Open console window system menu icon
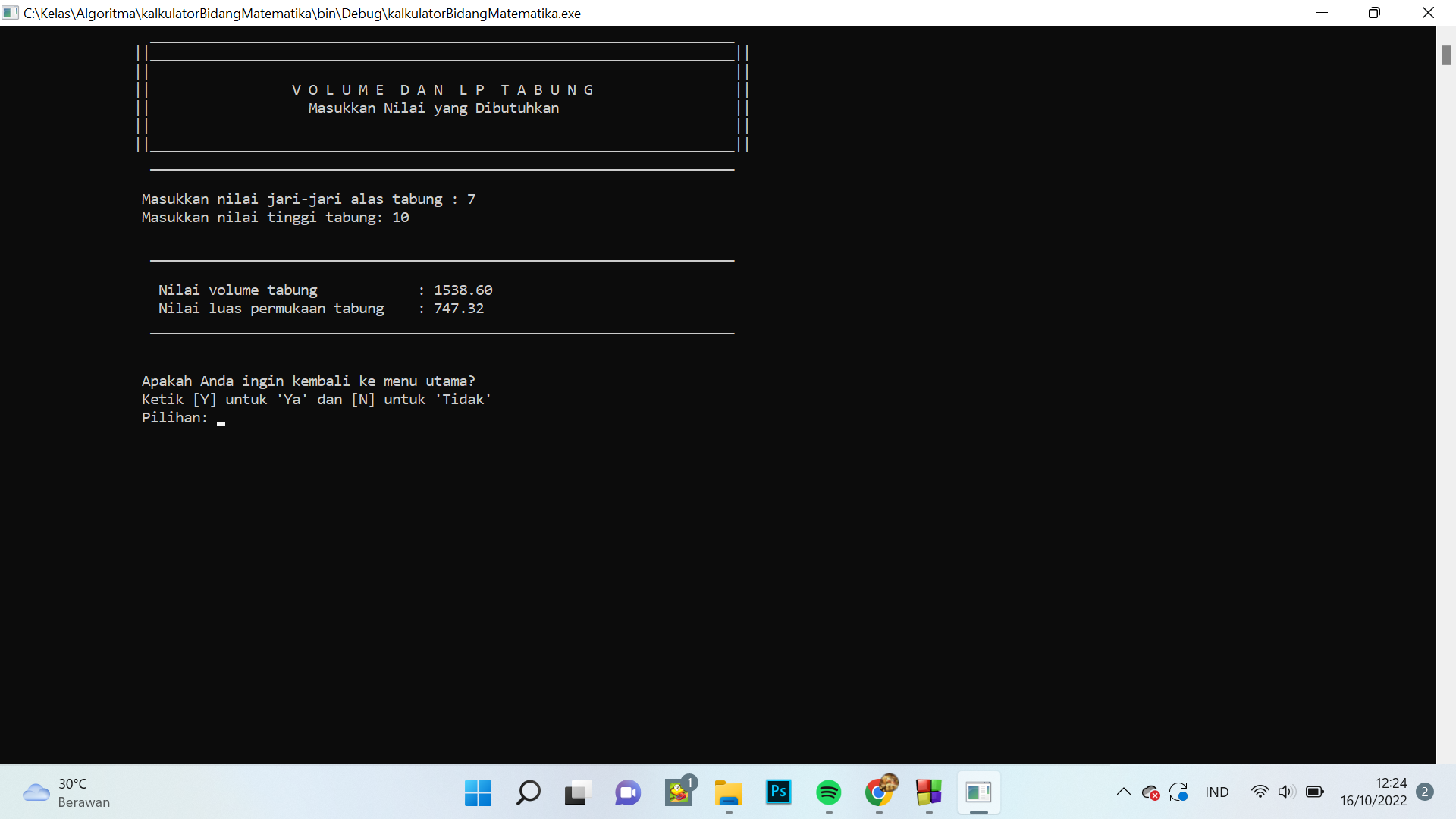The image size is (1456, 819). (11, 13)
